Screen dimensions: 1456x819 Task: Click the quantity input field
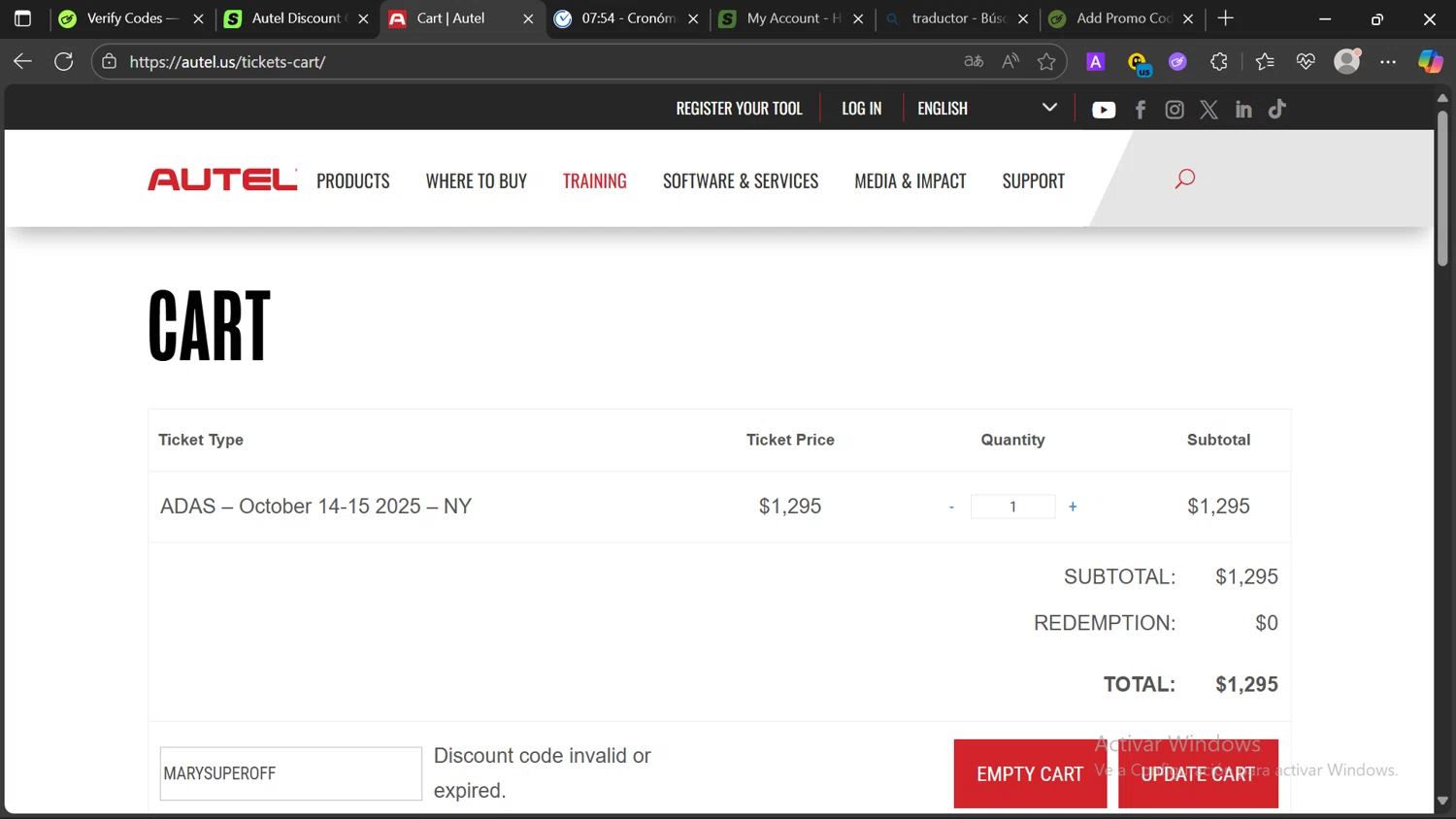pos(1012,507)
